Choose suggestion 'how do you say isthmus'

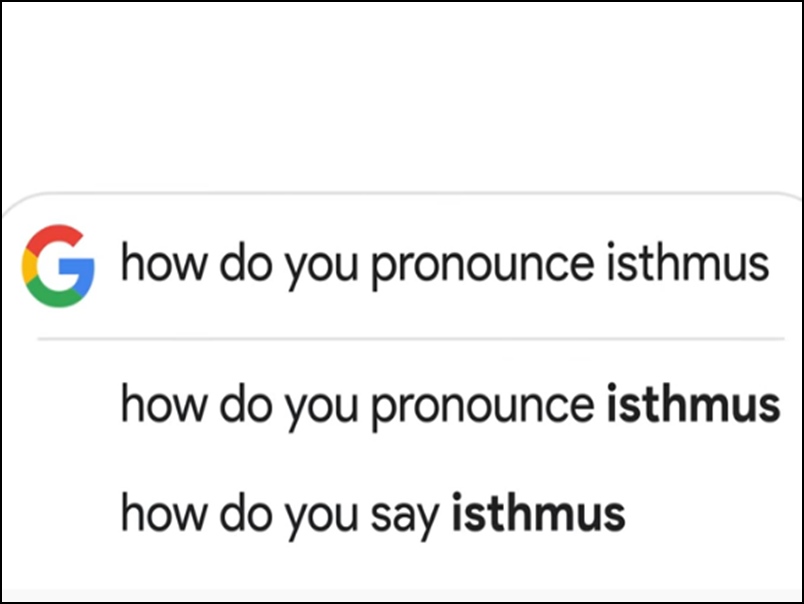(372, 514)
